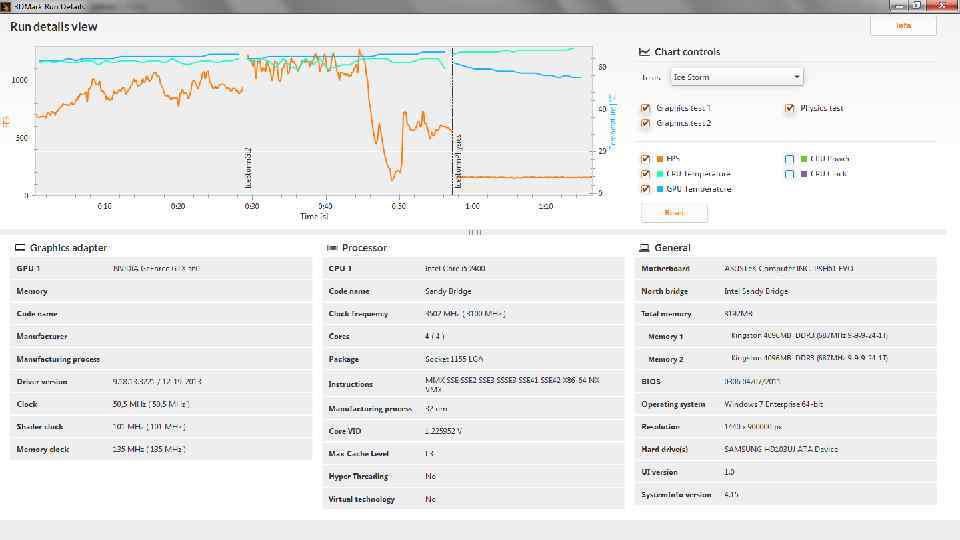This screenshot has width=960, height=540.
Task: Uncheck the Graphics test 1 checkbox
Action: pos(646,108)
